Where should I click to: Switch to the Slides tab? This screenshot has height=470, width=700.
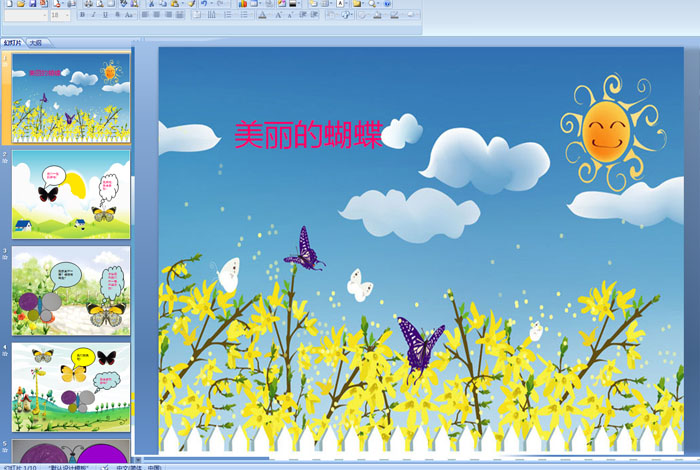(x=12, y=43)
